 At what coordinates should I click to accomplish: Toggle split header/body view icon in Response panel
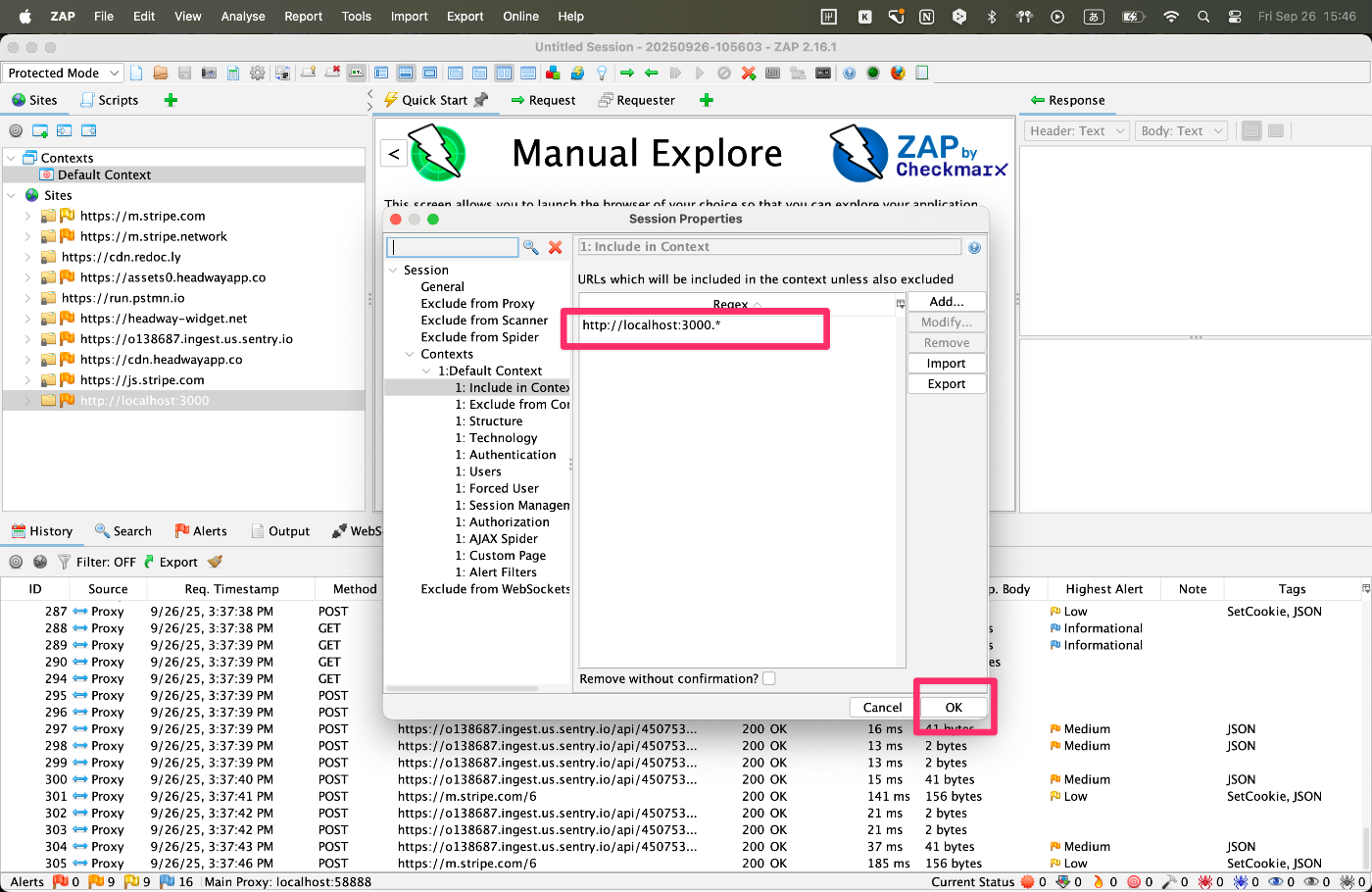[x=1276, y=130]
